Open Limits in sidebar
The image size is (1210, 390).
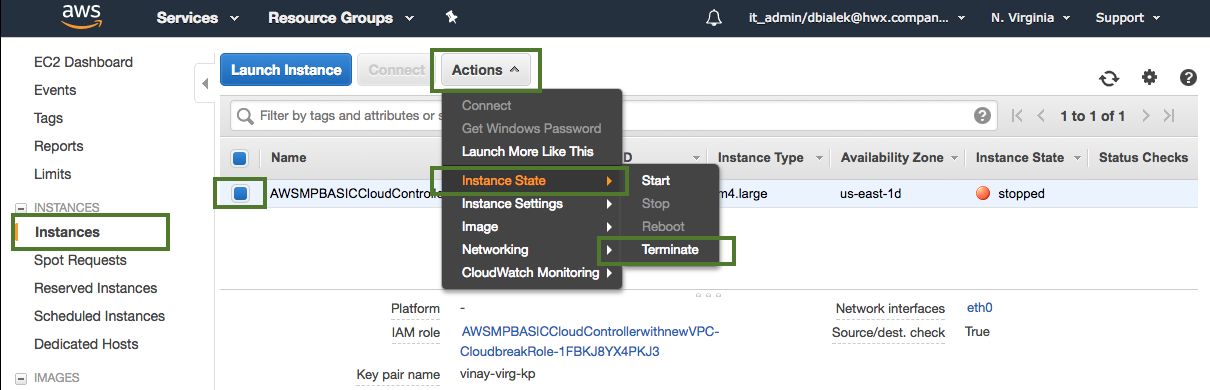(x=52, y=174)
